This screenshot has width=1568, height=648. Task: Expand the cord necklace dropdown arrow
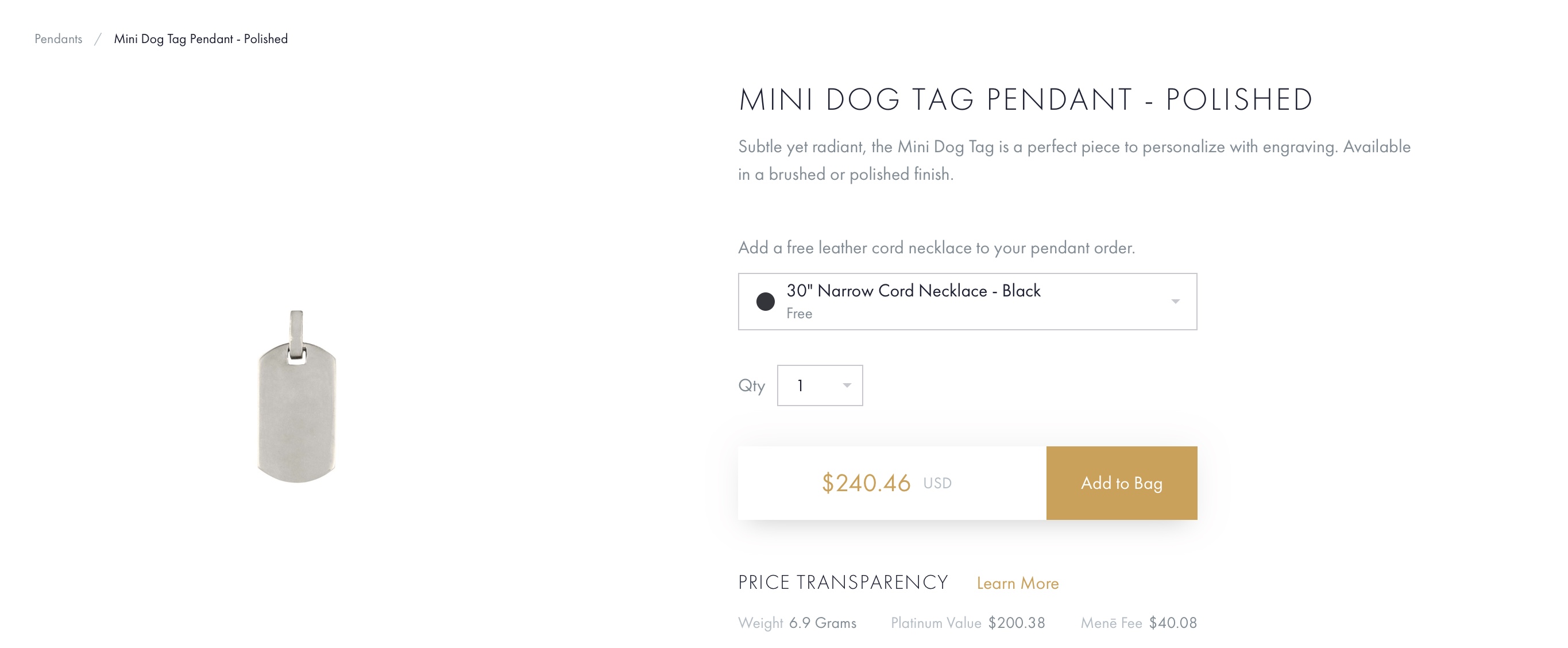coord(1175,302)
